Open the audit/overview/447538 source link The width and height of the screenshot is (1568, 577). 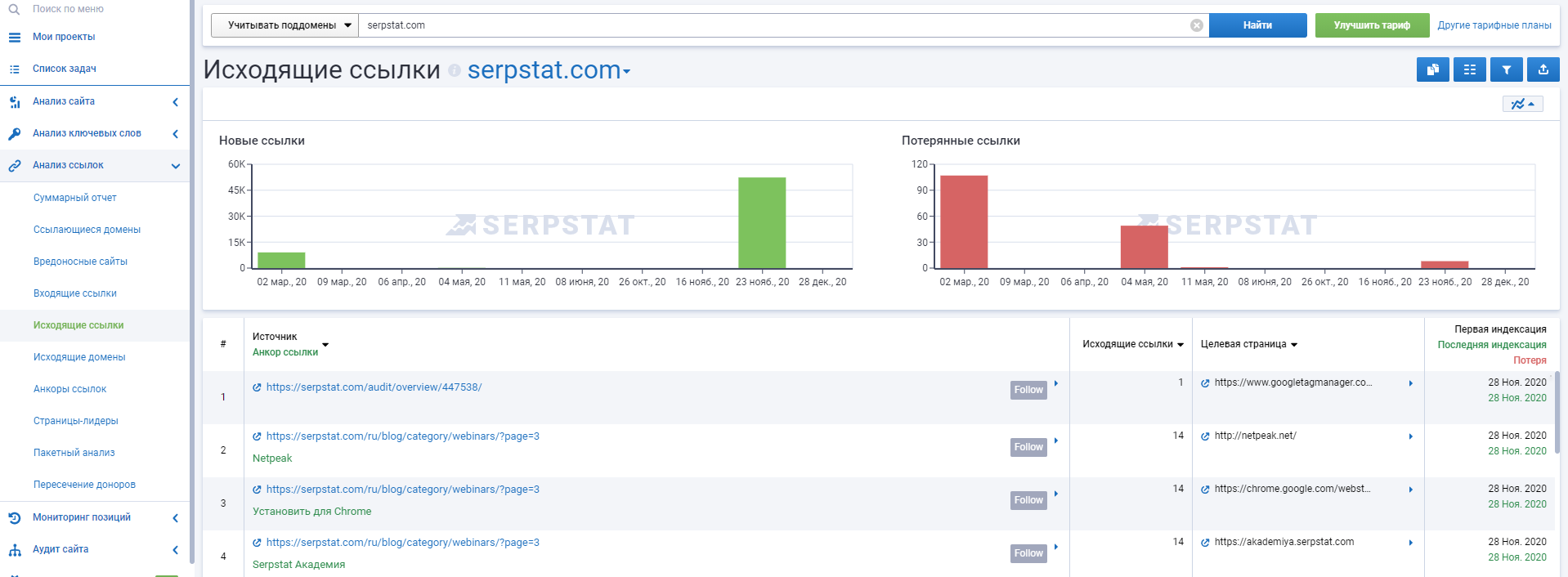[x=374, y=387]
